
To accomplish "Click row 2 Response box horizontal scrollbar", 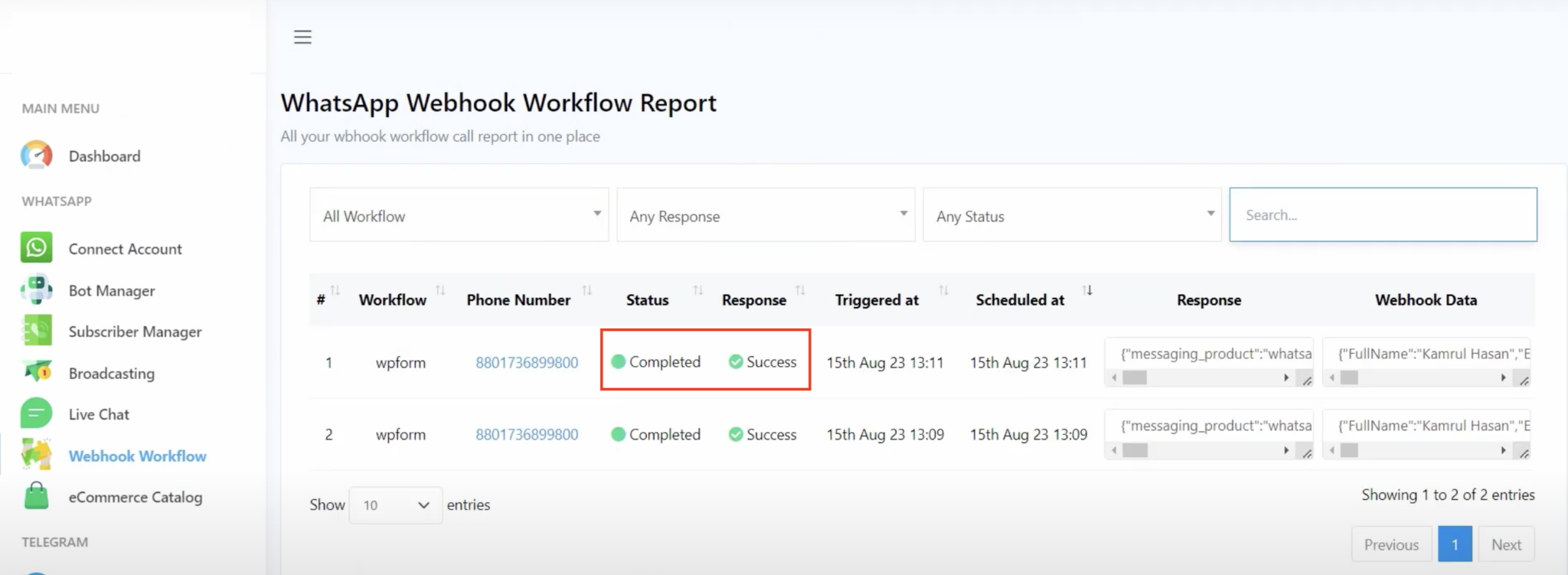I will (x=1200, y=450).
